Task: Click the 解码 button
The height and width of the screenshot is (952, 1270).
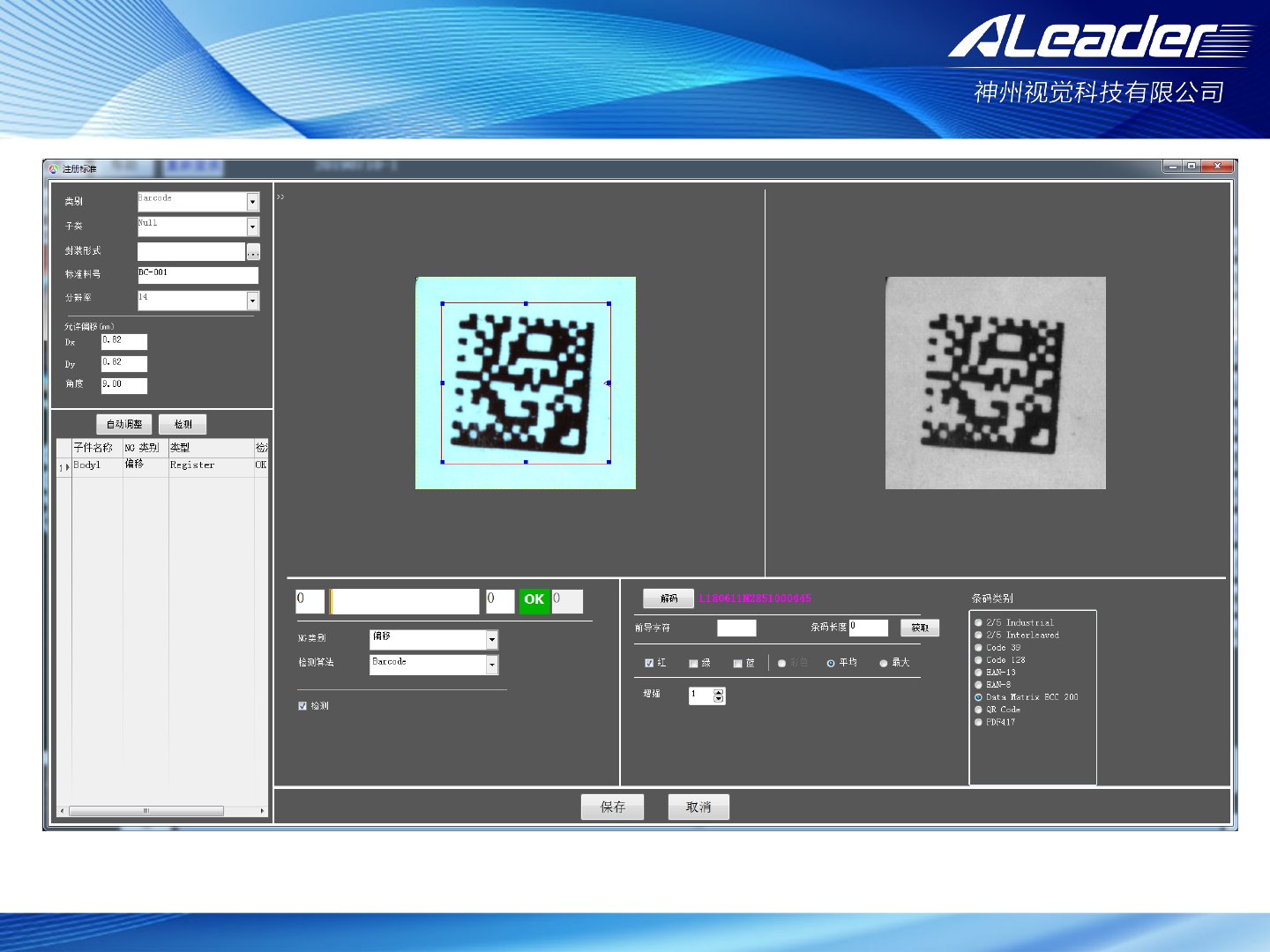Action: [669, 599]
